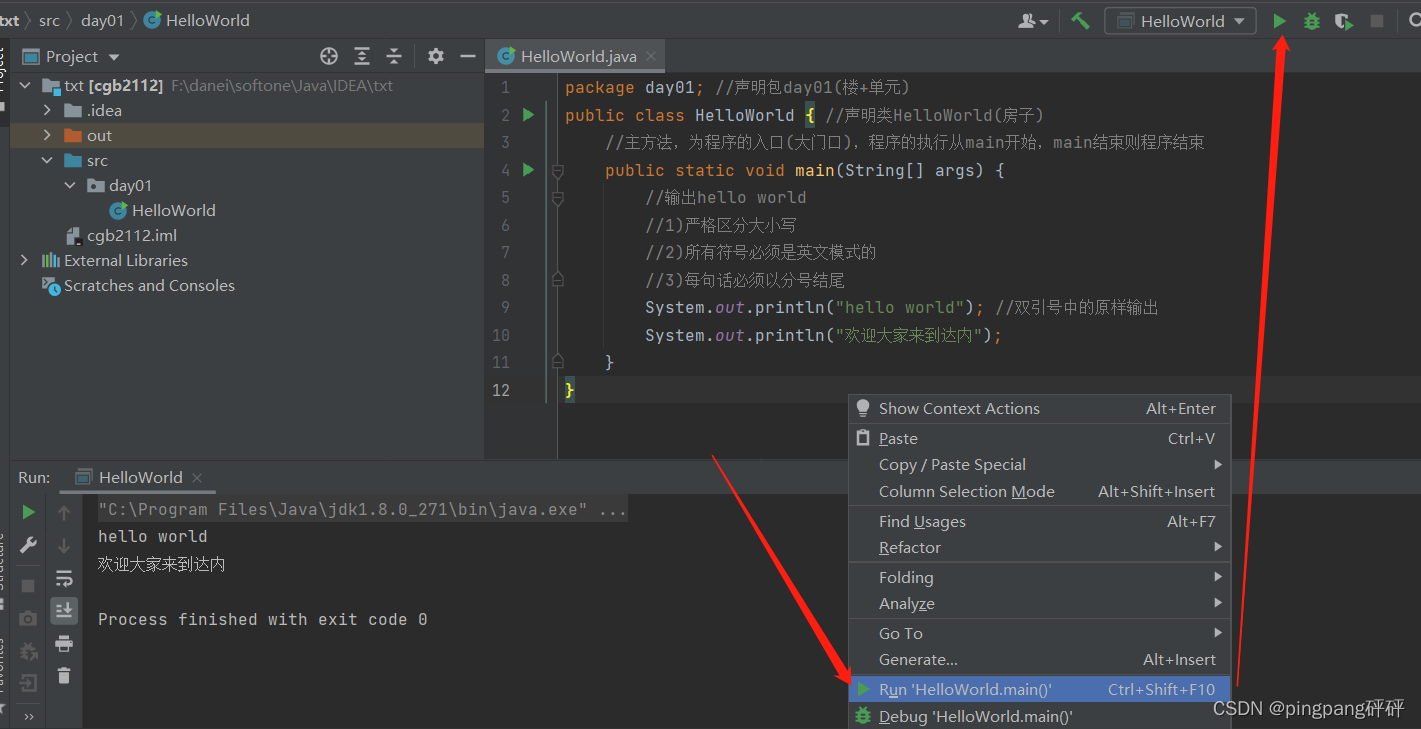Toggle soft-wrap in Run console
The width and height of the screenshot is (1421, 729).
tap(64, 578)
